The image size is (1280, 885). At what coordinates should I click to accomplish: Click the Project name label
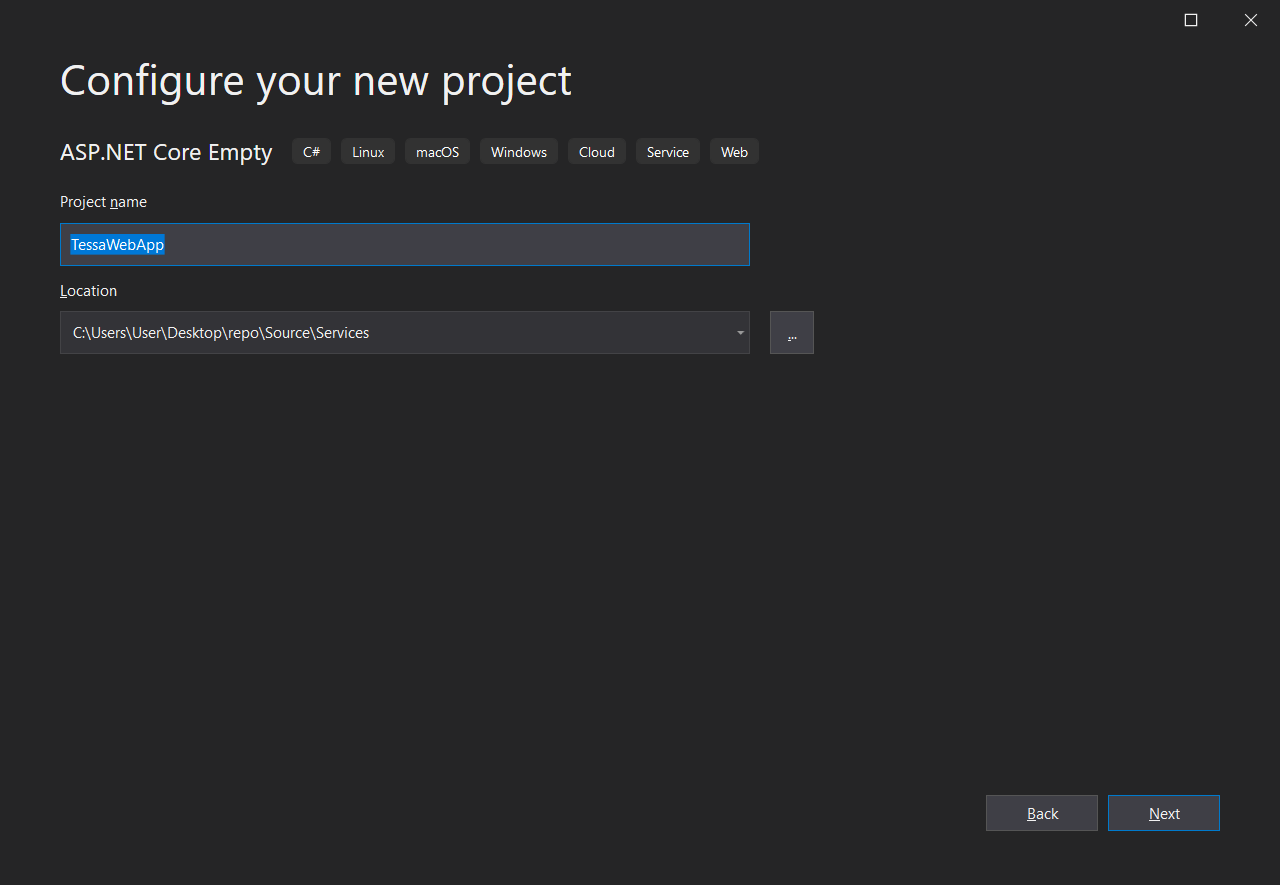click(x=103, y=202)
